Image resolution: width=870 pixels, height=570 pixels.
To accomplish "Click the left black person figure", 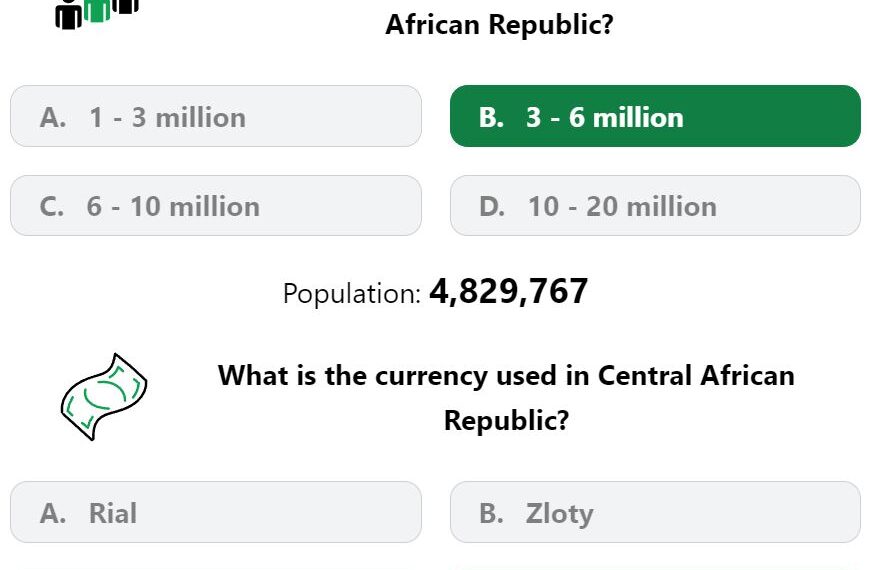I will (69, 14).
